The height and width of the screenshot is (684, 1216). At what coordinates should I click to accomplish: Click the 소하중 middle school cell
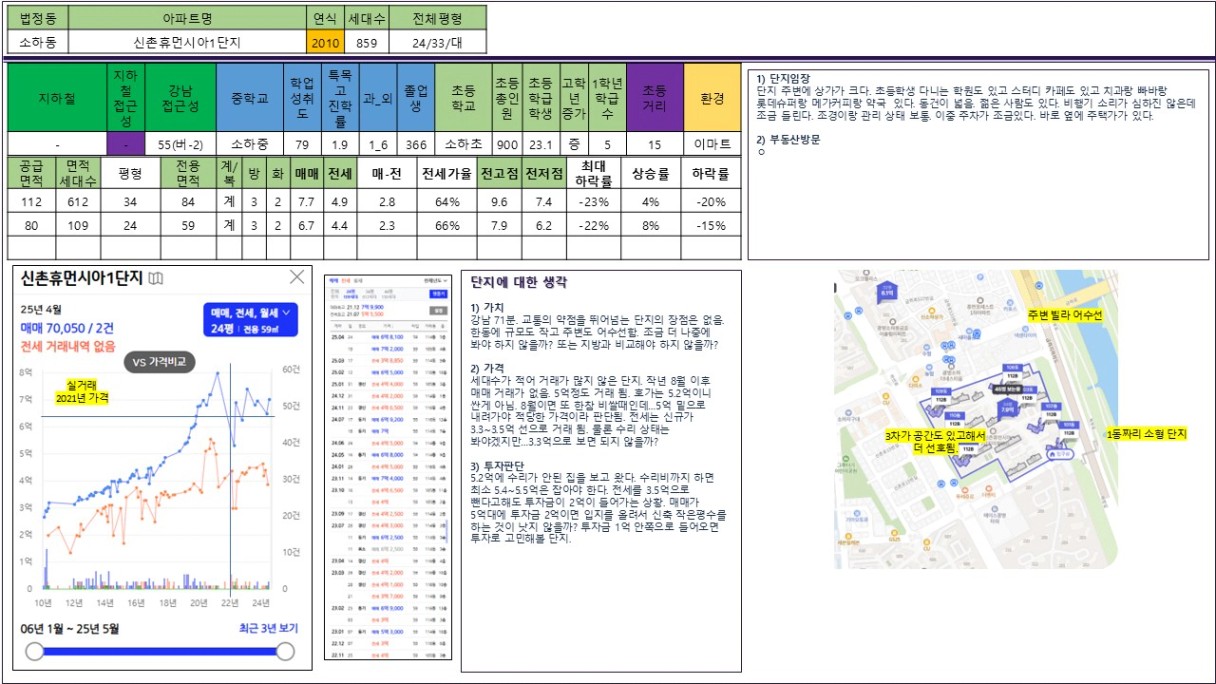pos(250,145)
